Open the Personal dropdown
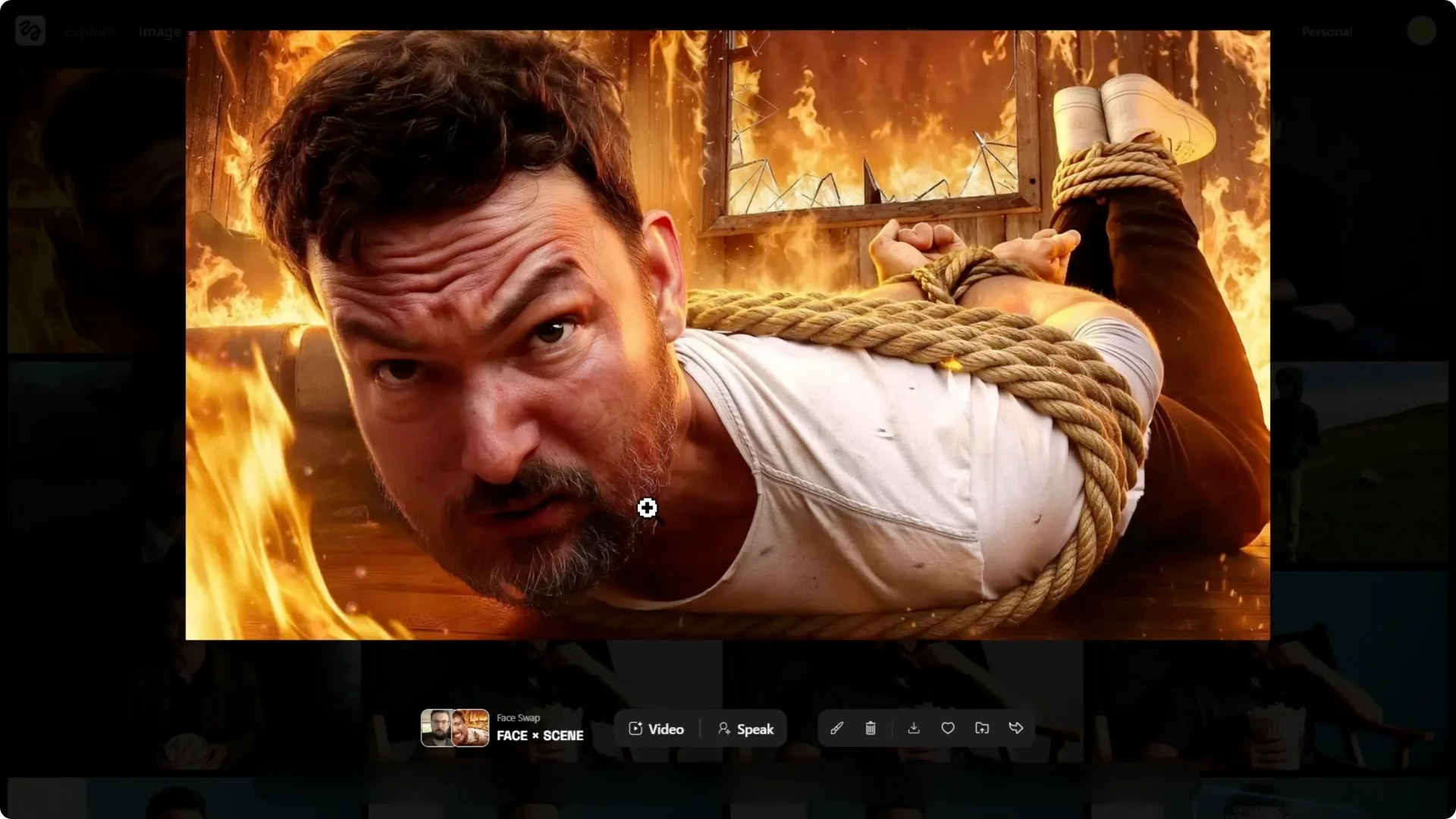Viewport: 1456px width, 819px height. point(1326,31)
